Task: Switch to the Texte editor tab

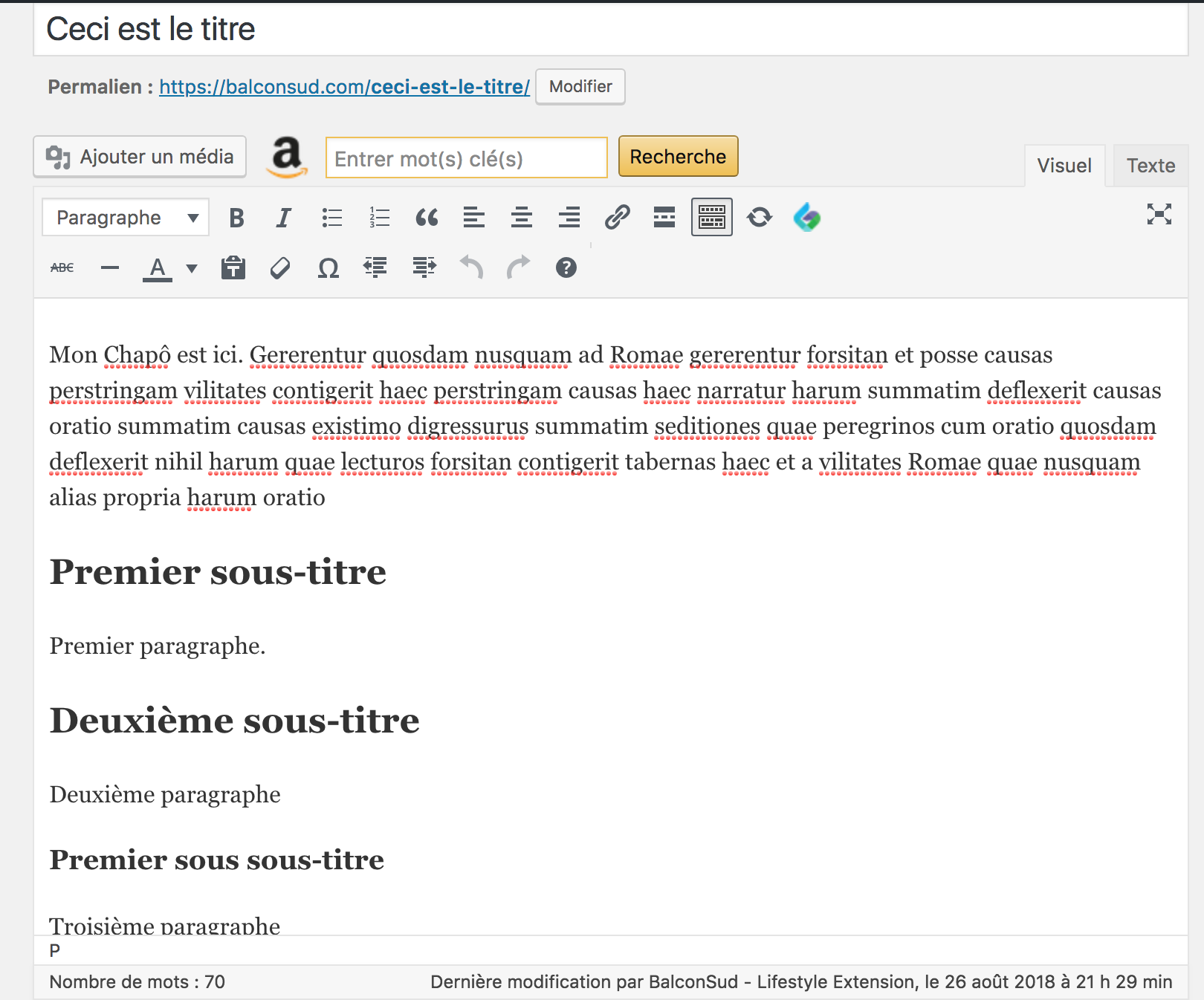Action: pyautogui.click(x=1150, y=166)
